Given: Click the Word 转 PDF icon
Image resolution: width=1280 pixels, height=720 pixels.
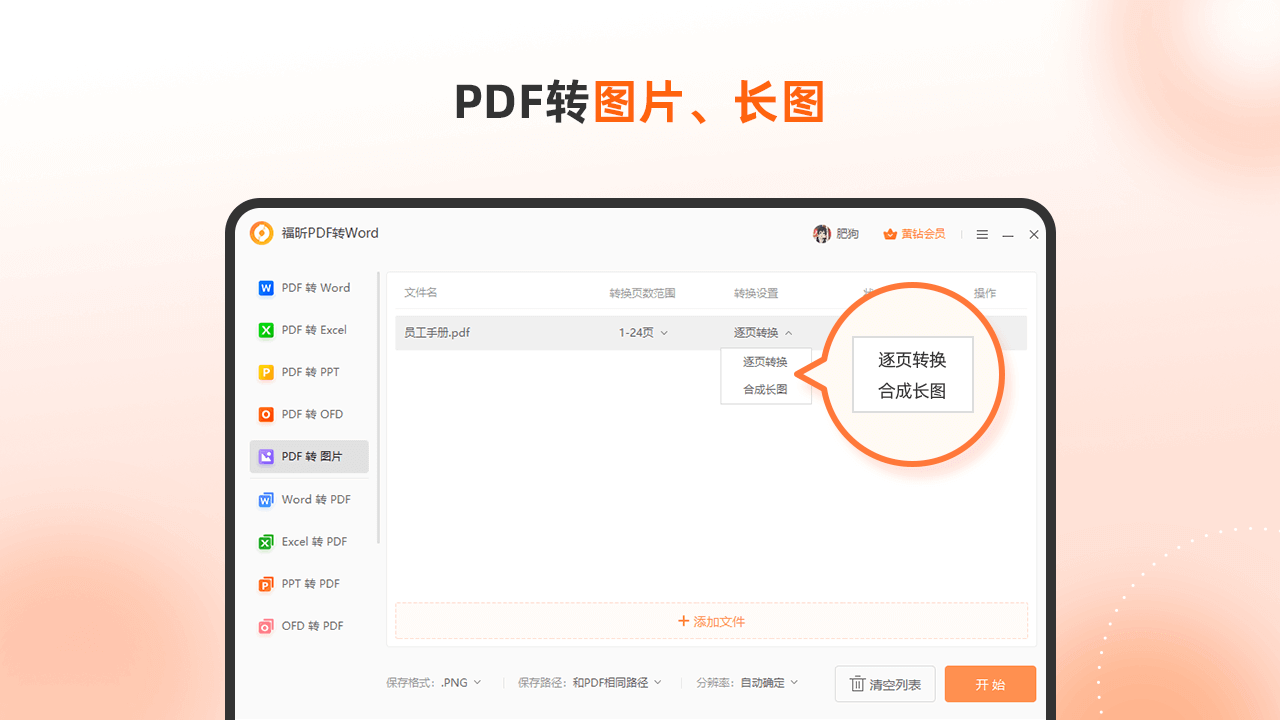Looking at the screenshot, I should (x=266, y=500).
